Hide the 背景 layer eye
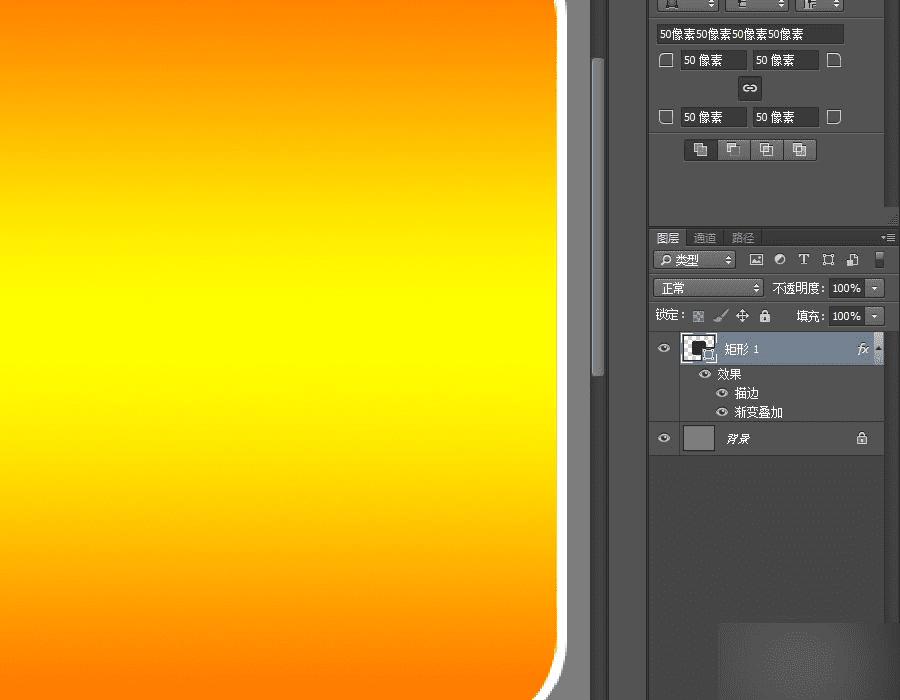Viewport: 900px width, 700px height. (x=664, y=438)
